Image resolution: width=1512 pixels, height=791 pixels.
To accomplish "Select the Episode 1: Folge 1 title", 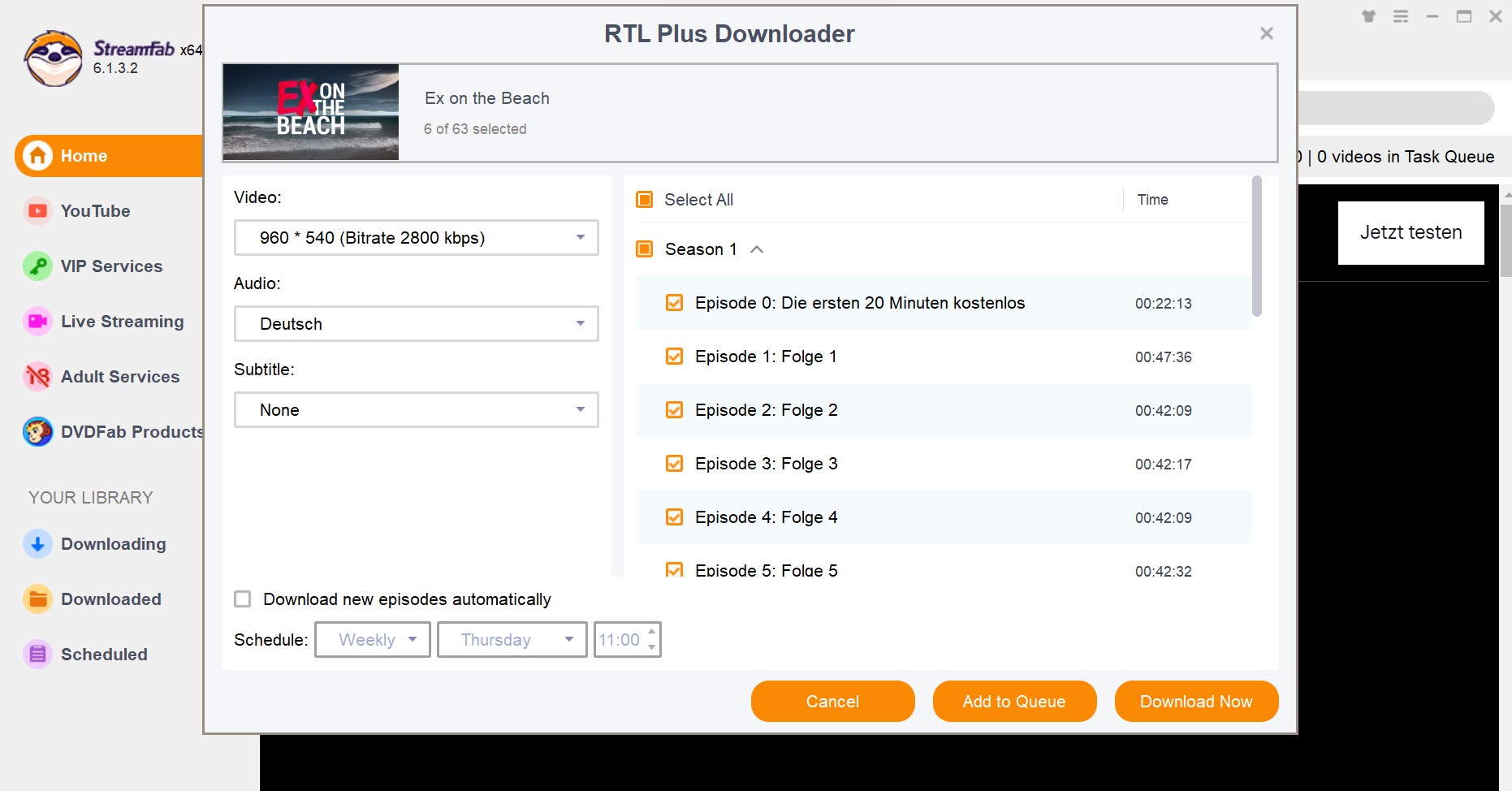I will (766, 357).
